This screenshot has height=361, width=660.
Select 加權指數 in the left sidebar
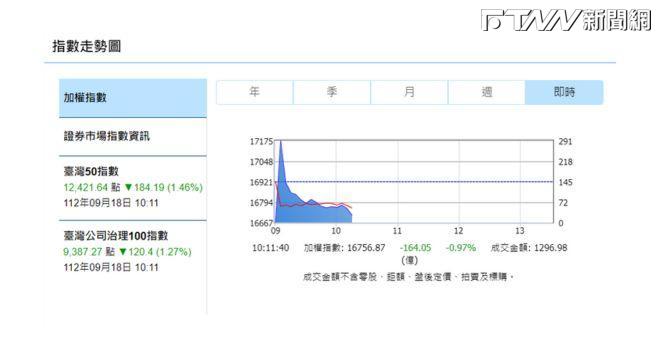133,98
